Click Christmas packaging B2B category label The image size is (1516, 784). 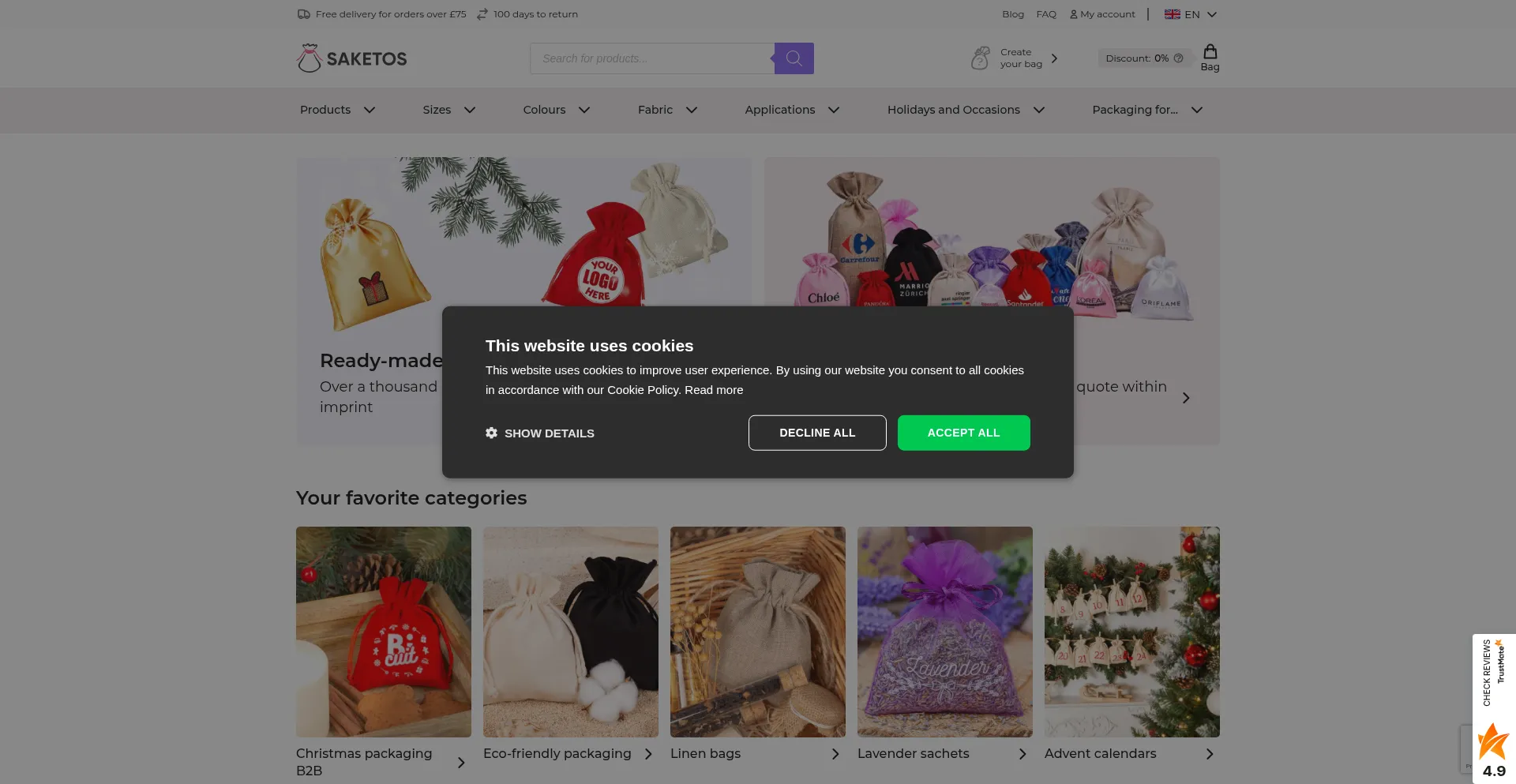coord(364,762)
